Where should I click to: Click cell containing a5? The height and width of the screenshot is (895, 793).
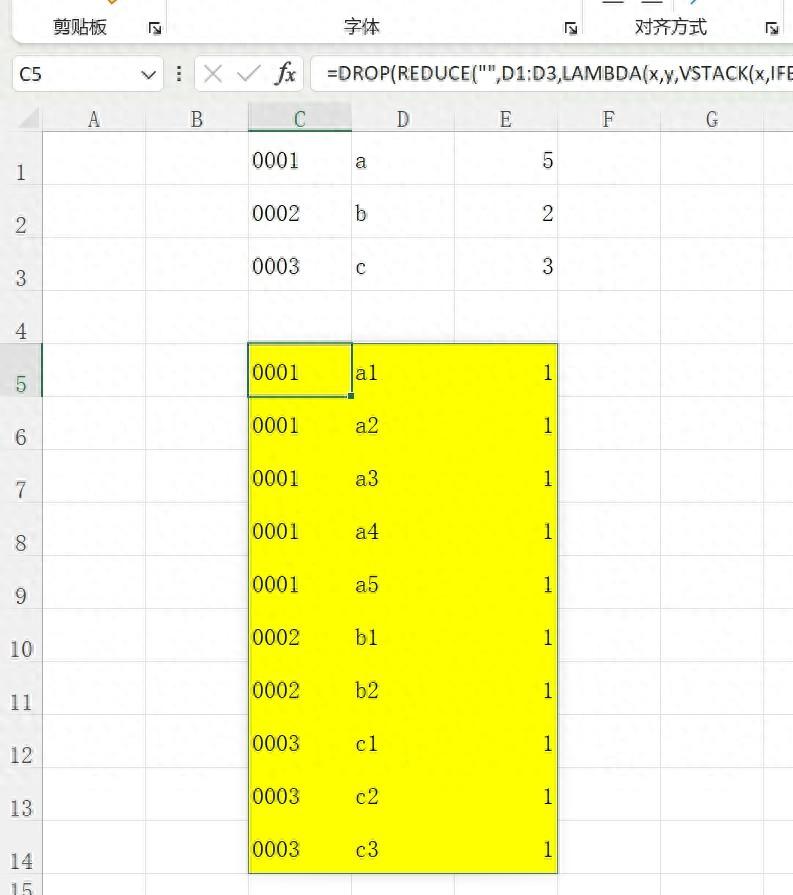[x=403, y=582]
